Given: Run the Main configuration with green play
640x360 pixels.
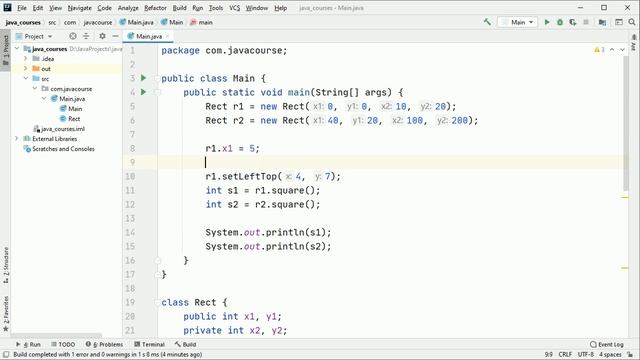Looking at the screenshot, I should (547, 22).
